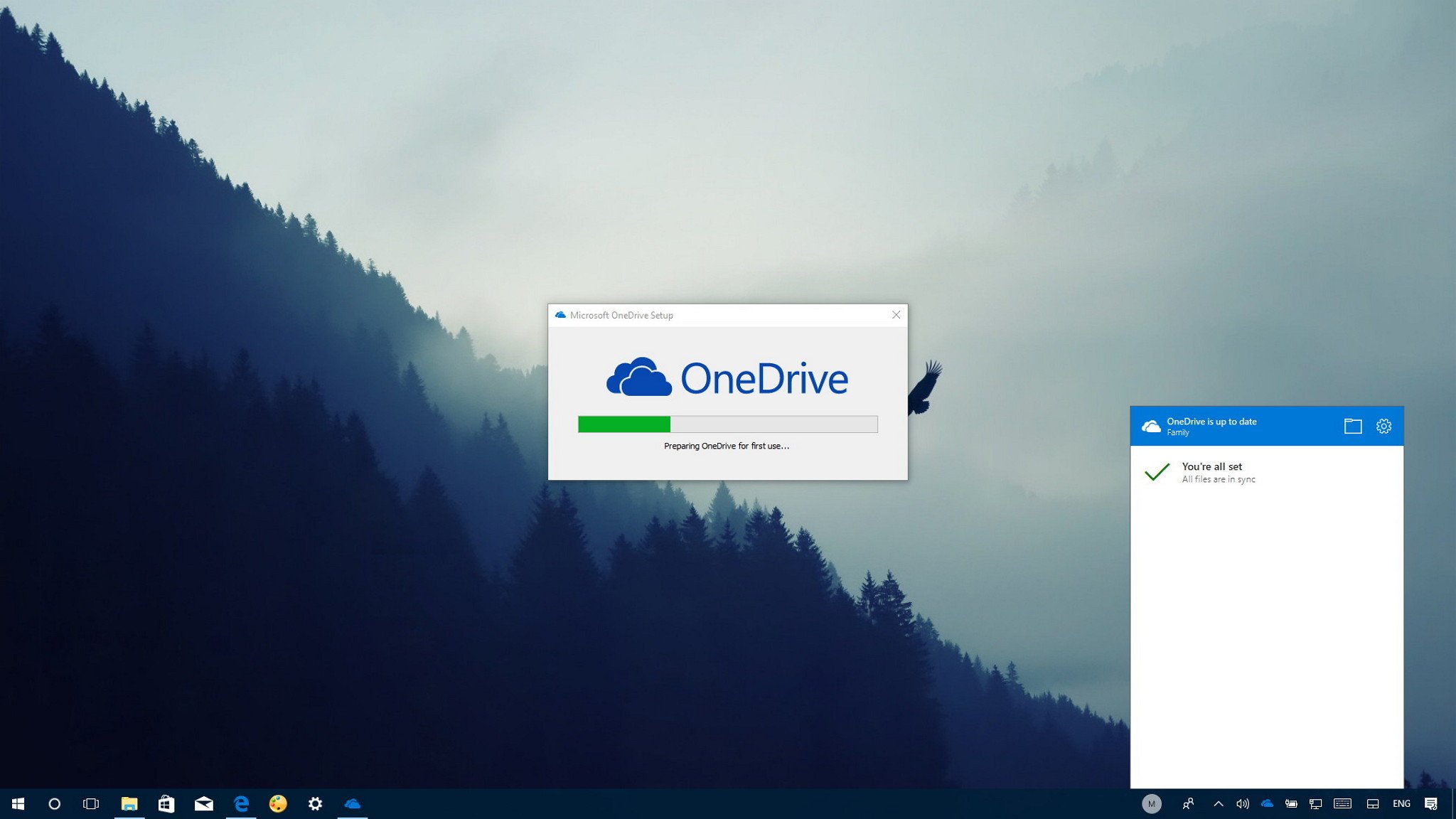Open Task View on the taskbar
Image resolution: width=1456 pixels, height=819 pixels.
[91, 803]
